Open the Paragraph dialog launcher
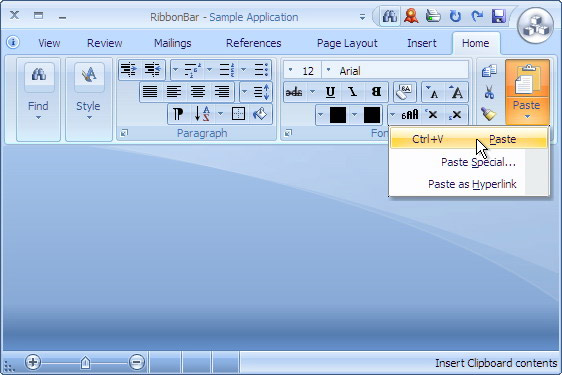 point(124,133)
